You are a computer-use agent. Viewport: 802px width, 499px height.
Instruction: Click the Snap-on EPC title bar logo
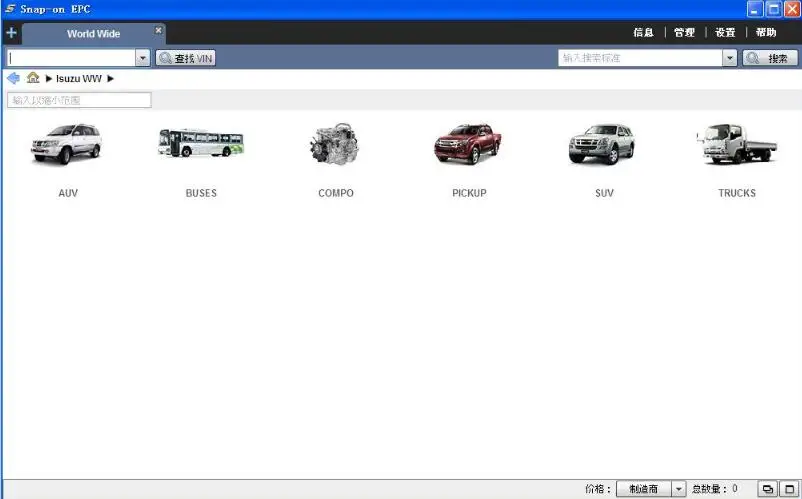click(x=10, y=9)
